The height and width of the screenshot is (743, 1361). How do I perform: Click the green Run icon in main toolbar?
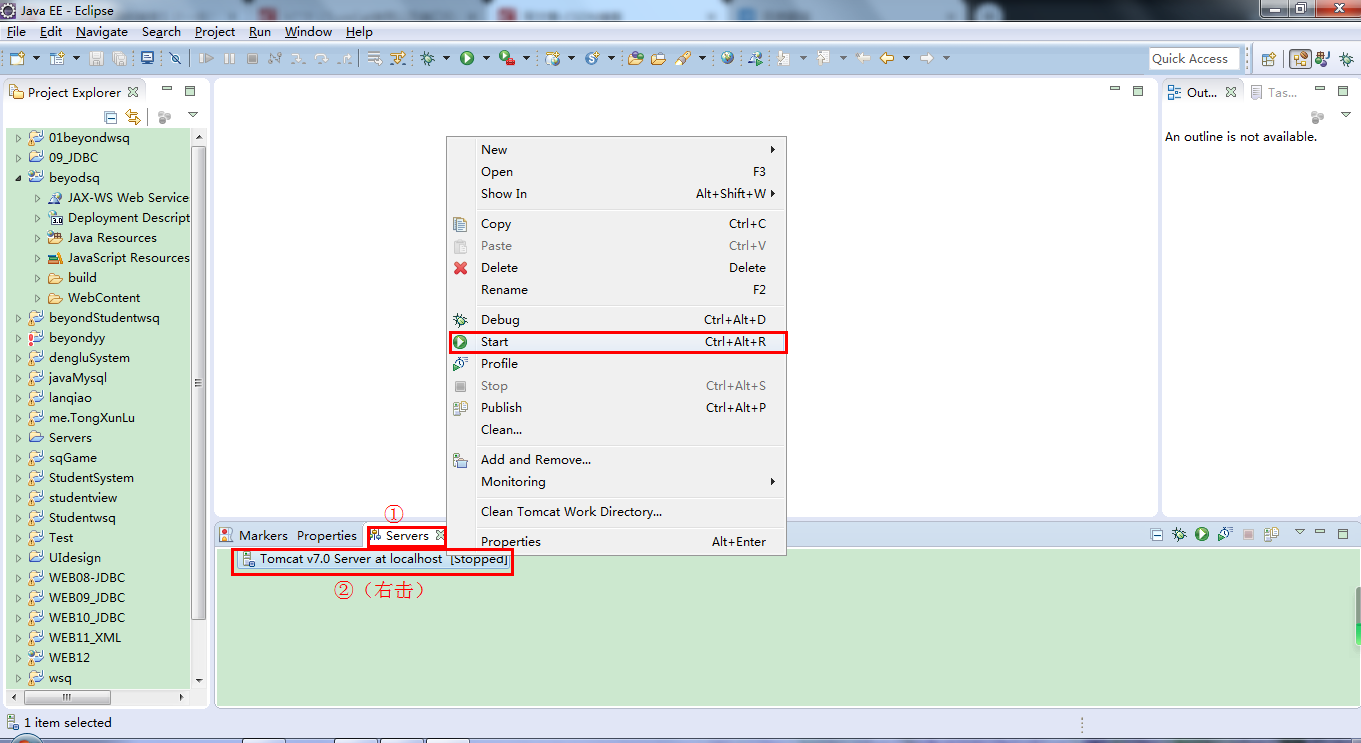click(467, 58)
